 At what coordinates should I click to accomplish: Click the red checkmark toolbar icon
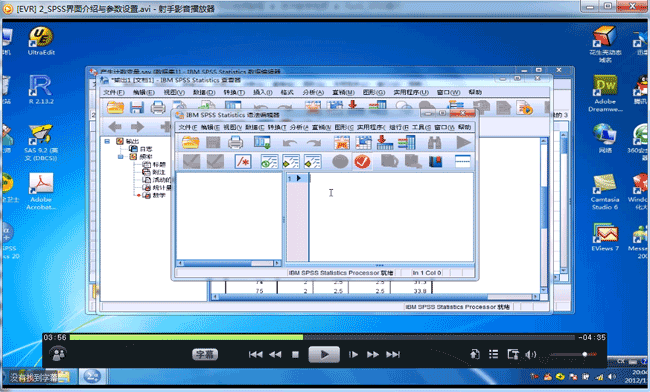click(x=362, y=162)
